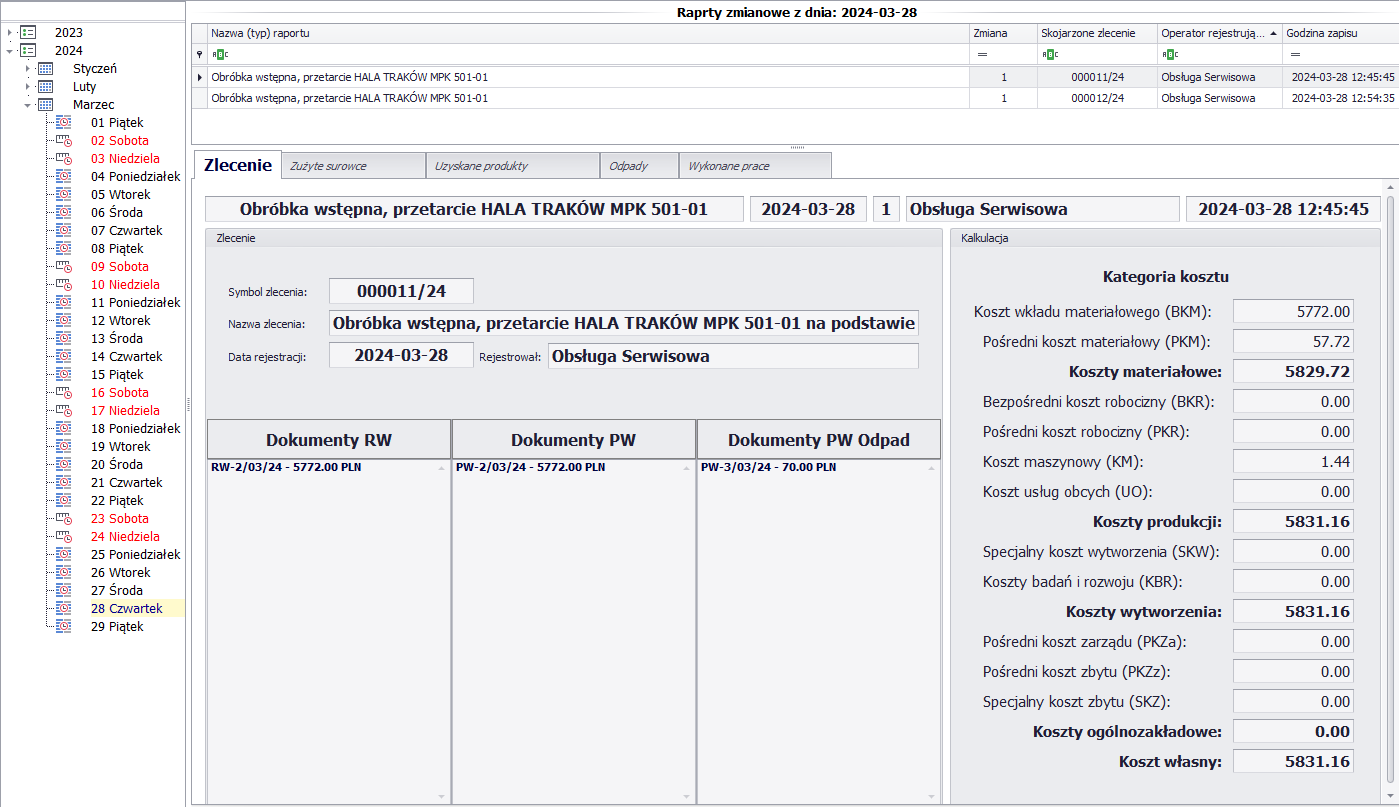The image size is (1399, 807).
Task: Click the icon beside 26 Wtorek
Action: (64, 573)
